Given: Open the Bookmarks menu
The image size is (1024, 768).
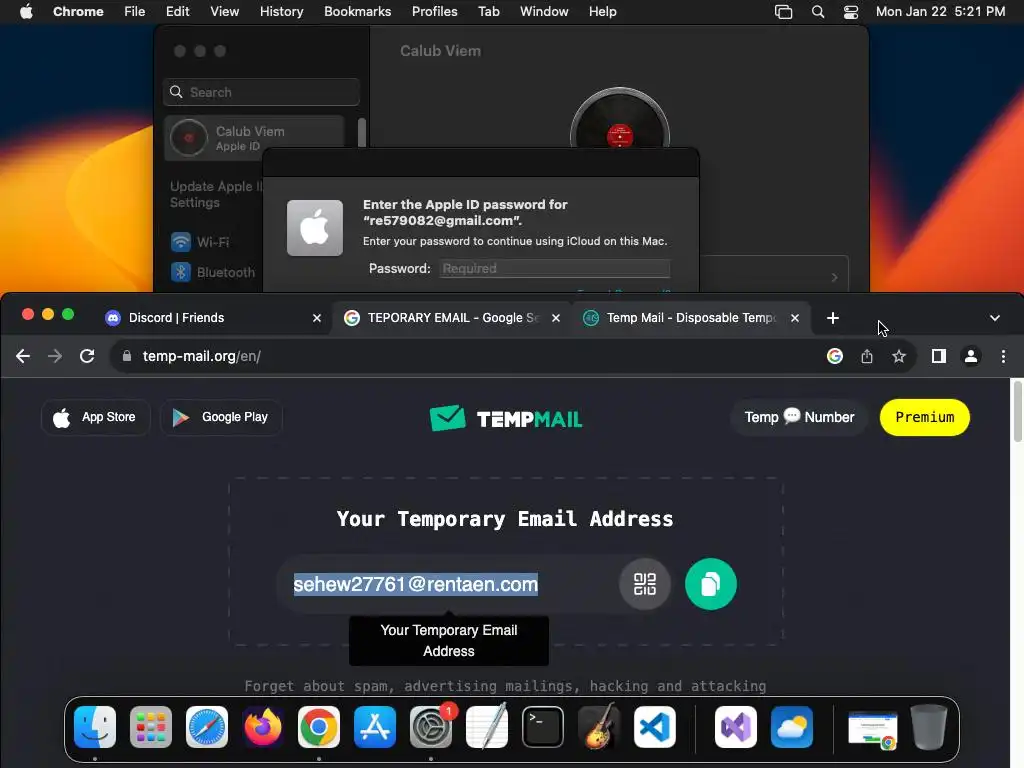Looking at the screenshot, I should [357, 11].
